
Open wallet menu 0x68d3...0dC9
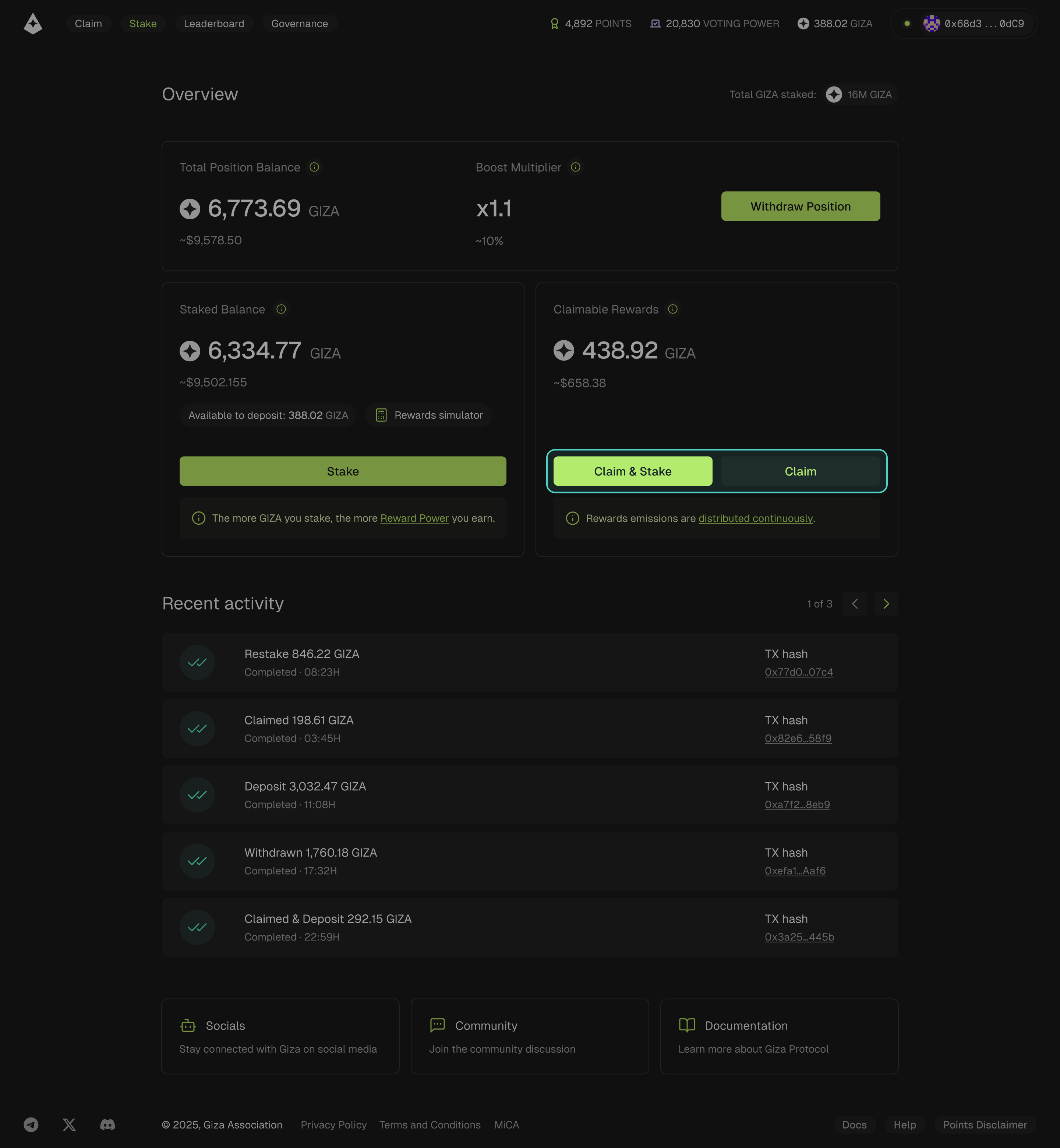964,24
